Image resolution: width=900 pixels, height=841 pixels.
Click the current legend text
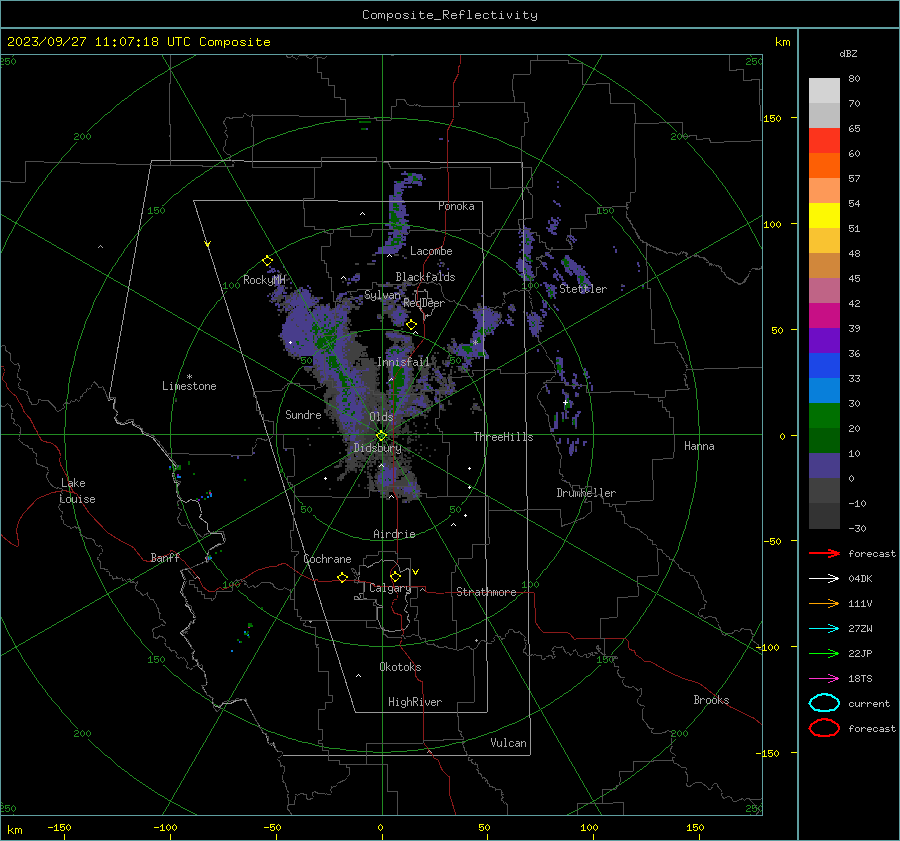click(x=869, y=703)
